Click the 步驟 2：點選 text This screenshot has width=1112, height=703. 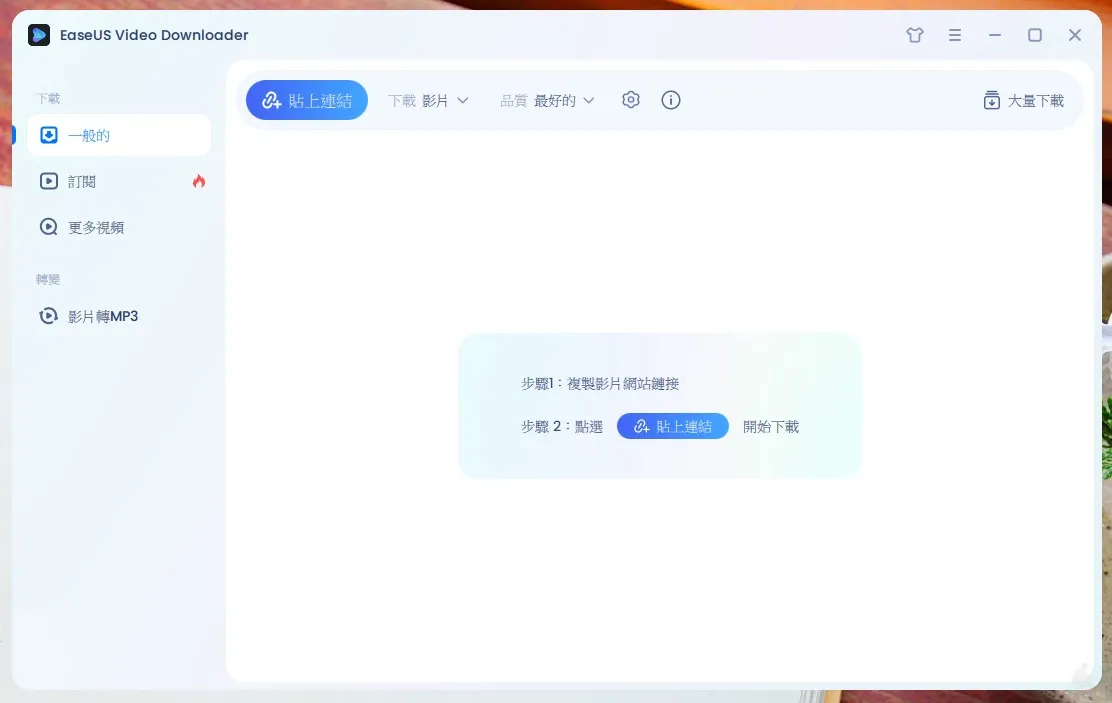coord(562,426)
